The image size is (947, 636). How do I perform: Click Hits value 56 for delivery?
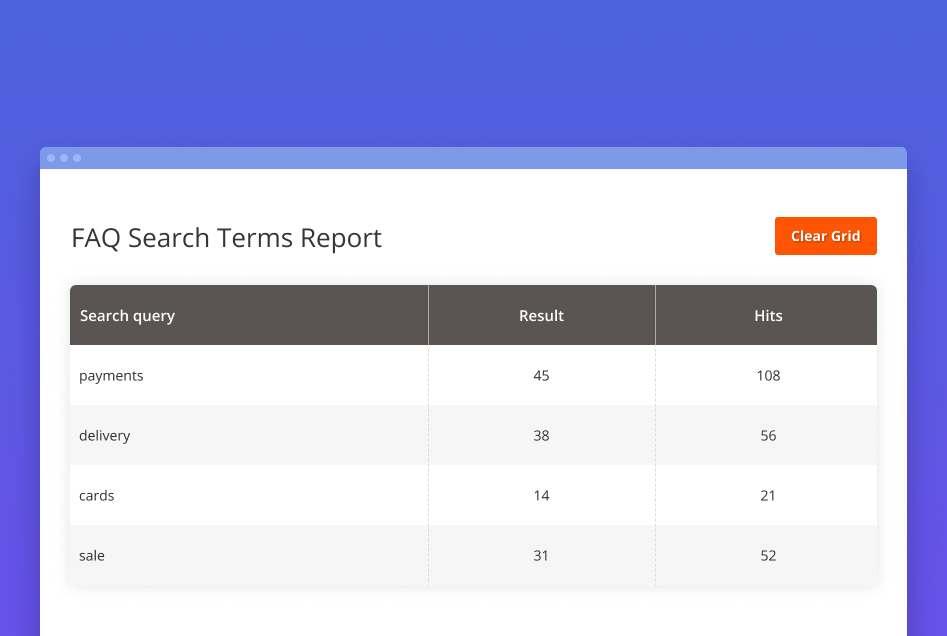[768, 436]
